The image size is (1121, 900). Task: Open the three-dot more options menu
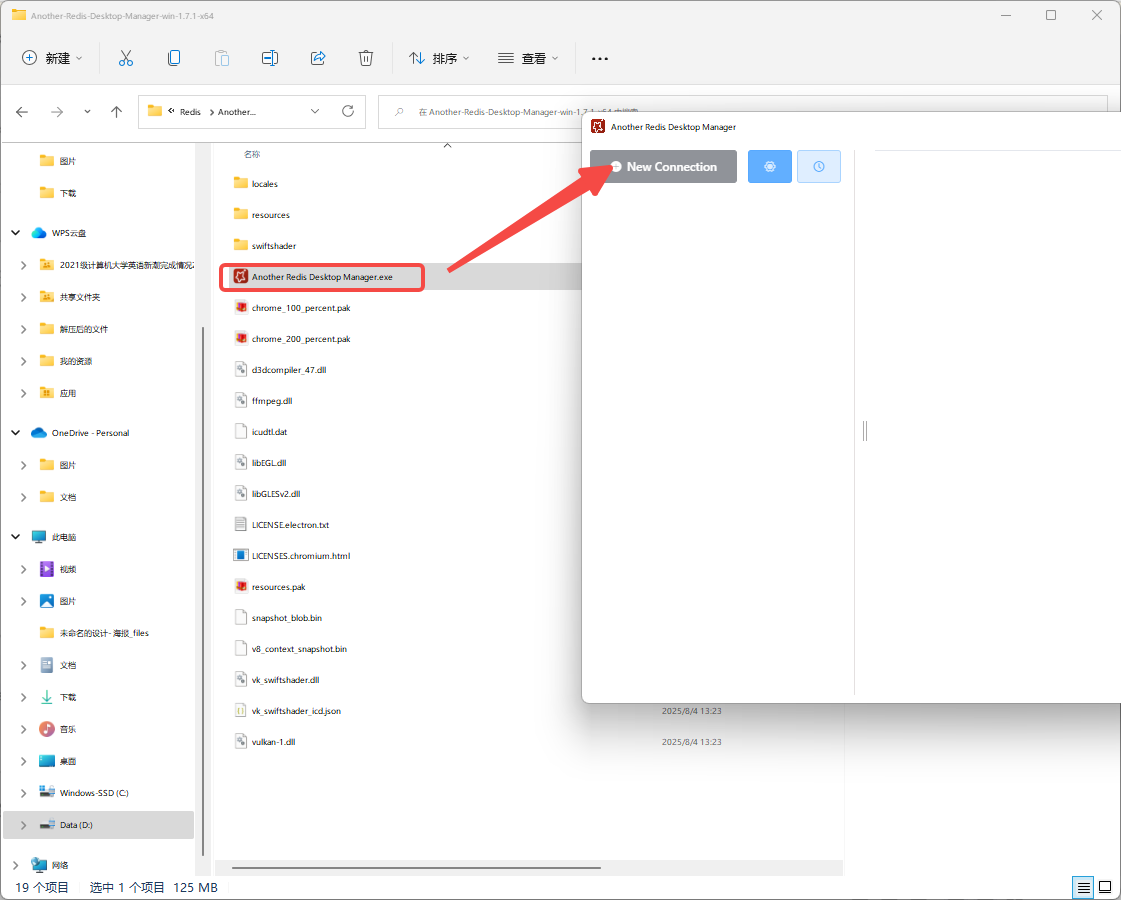(600, 59)
